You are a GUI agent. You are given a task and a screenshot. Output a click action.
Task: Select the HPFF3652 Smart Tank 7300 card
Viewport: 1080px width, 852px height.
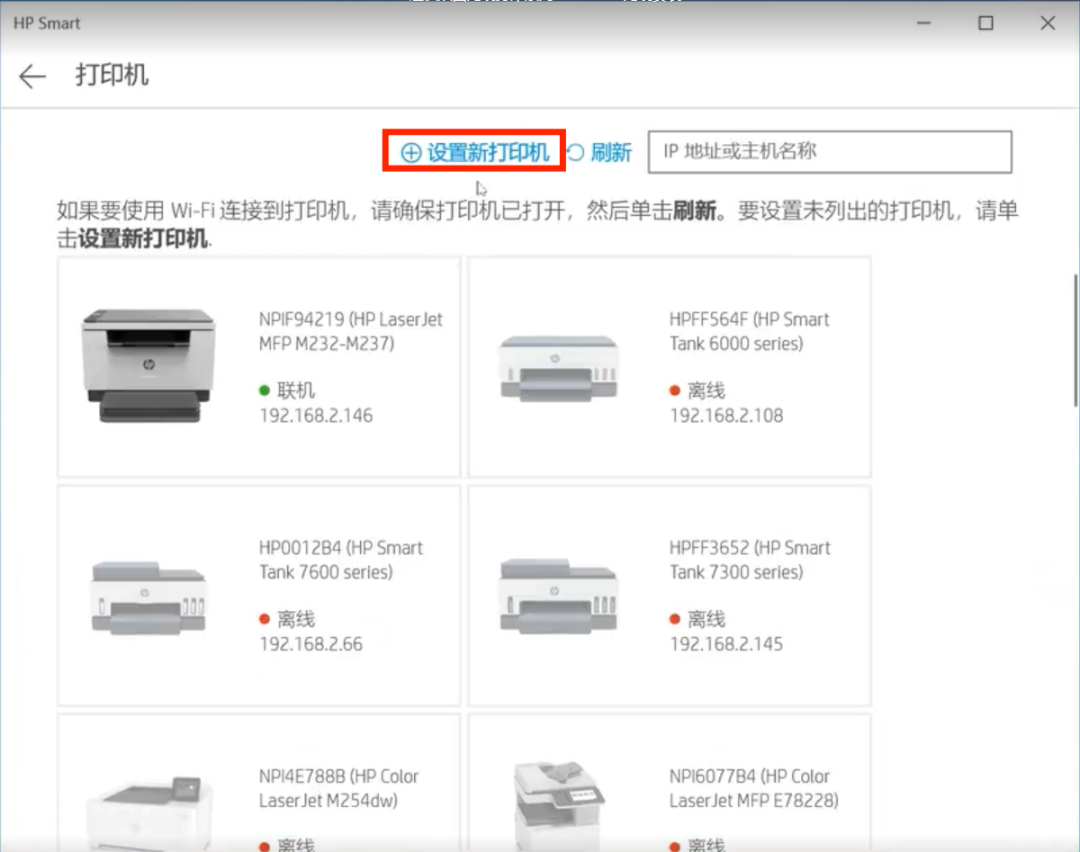(669, 594)
